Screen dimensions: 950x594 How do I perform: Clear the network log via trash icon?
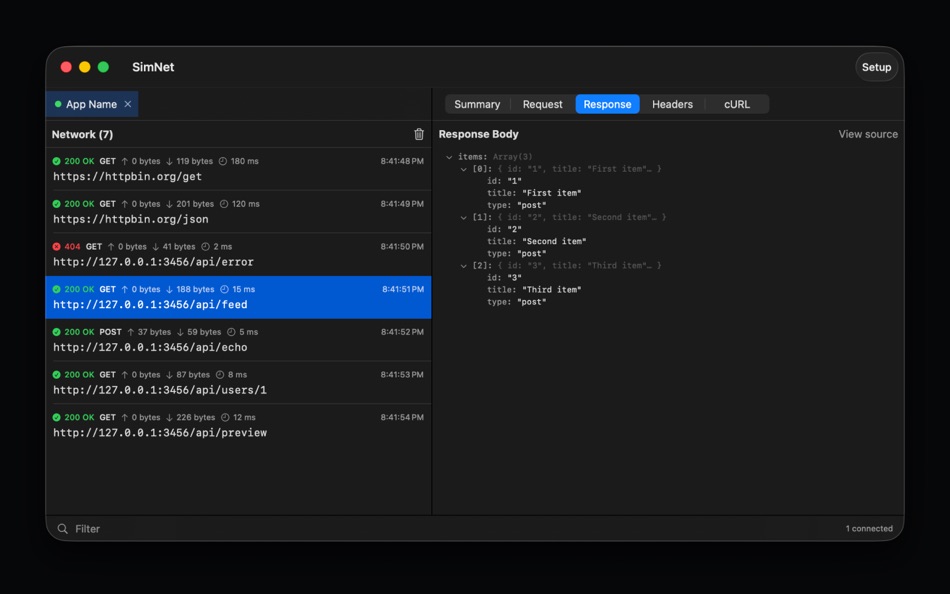(418, 133)
